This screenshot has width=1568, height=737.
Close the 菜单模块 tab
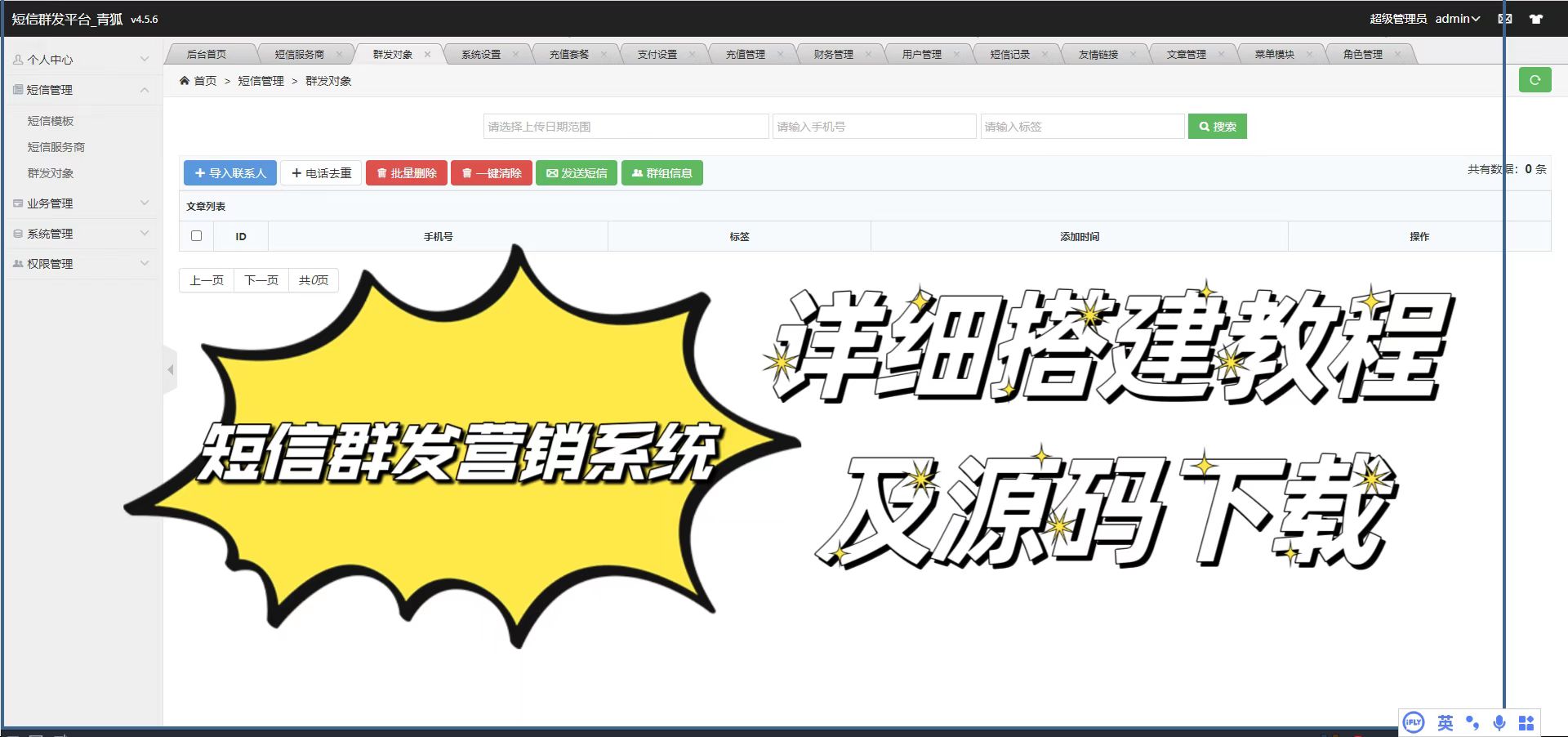pos(1309,54)
